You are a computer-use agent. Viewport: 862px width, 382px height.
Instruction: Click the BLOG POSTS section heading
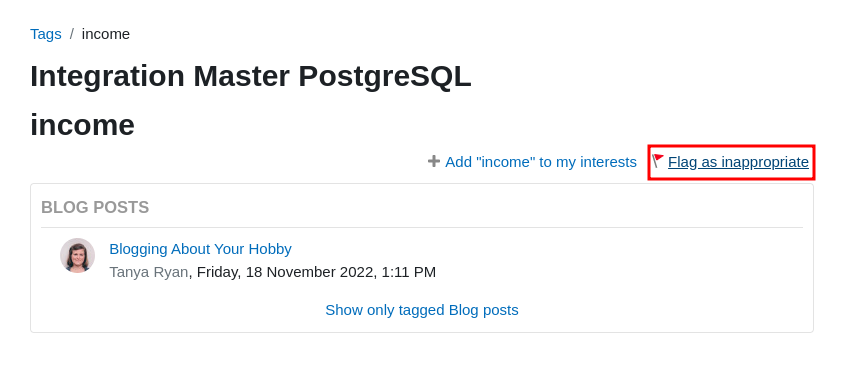pyautogui.click(x=95, y=207)
